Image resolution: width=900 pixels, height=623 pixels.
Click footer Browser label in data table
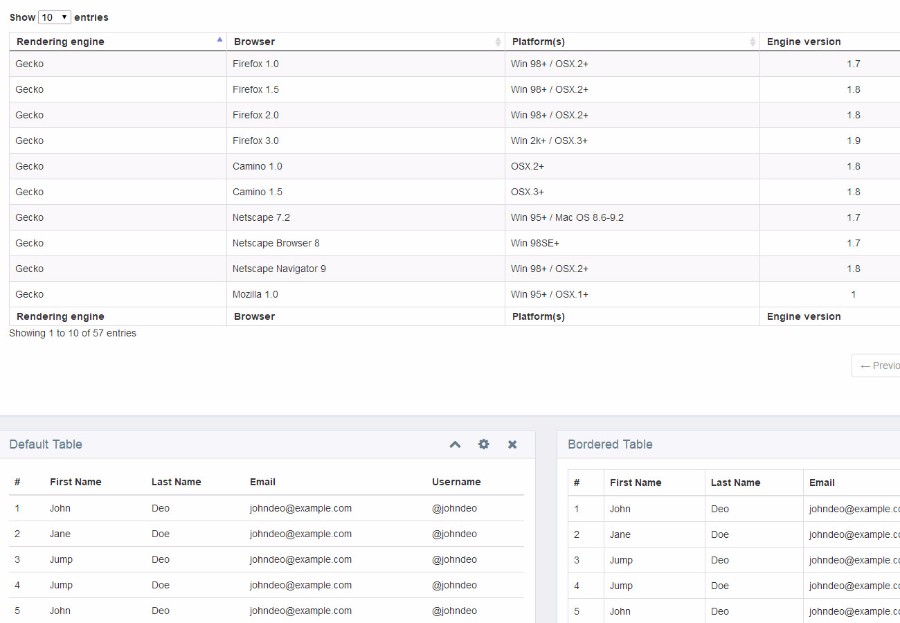coord(254,316)
